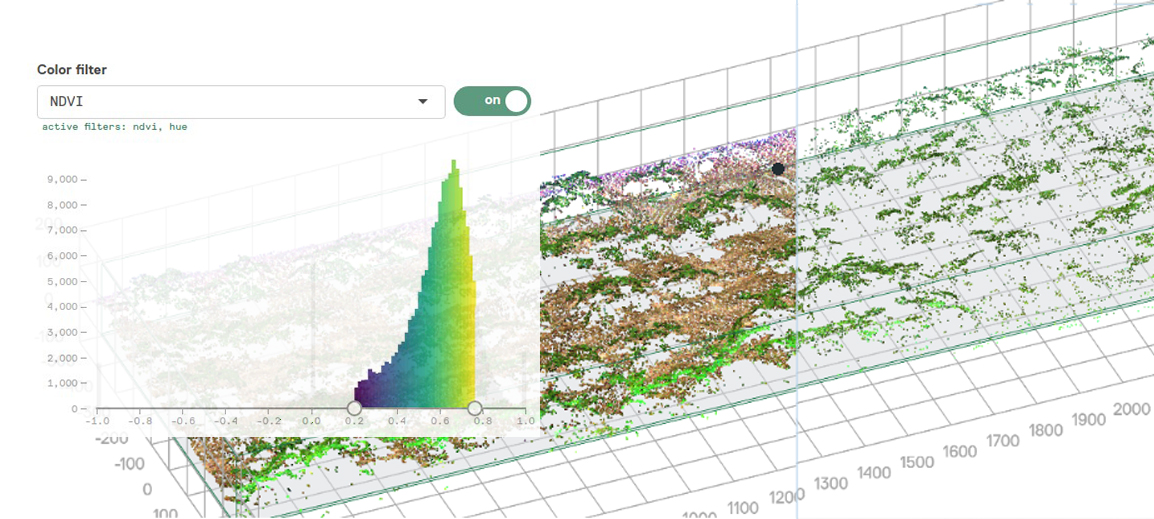Turn off the color filter toggle

492,101
